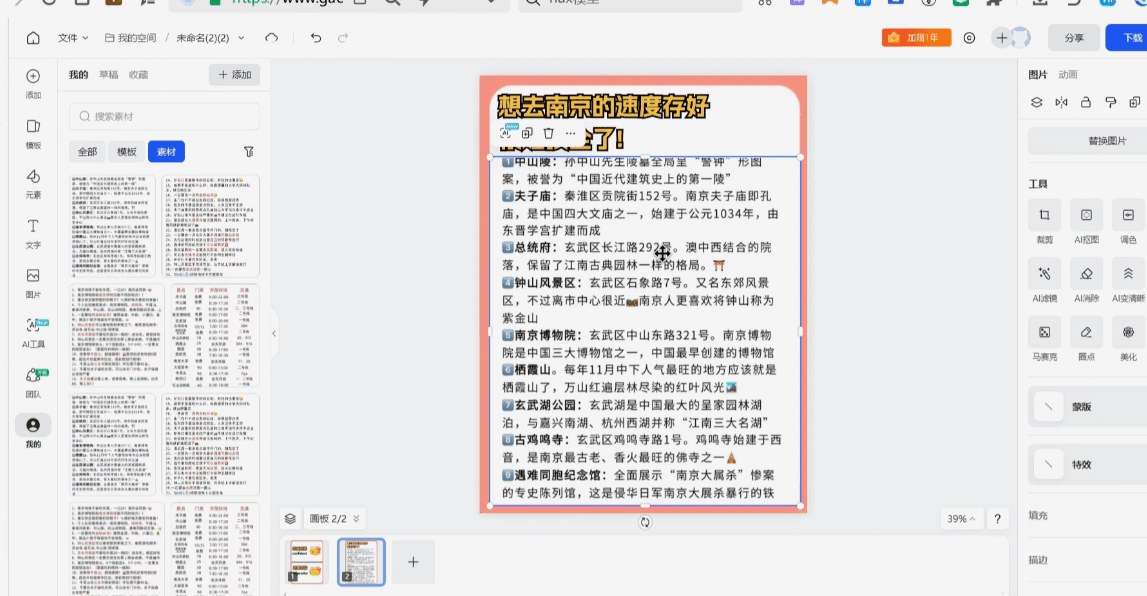Undo the last action
Screen dimensions: 1147x596
(316, 38)
